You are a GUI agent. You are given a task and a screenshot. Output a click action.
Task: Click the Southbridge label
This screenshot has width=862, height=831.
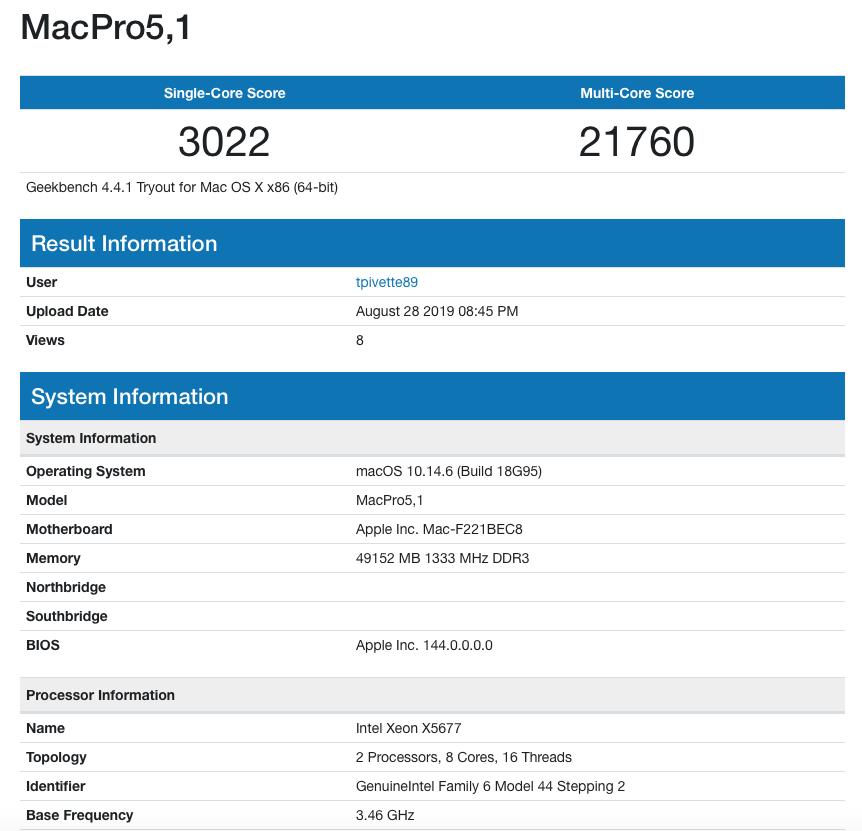67,617
